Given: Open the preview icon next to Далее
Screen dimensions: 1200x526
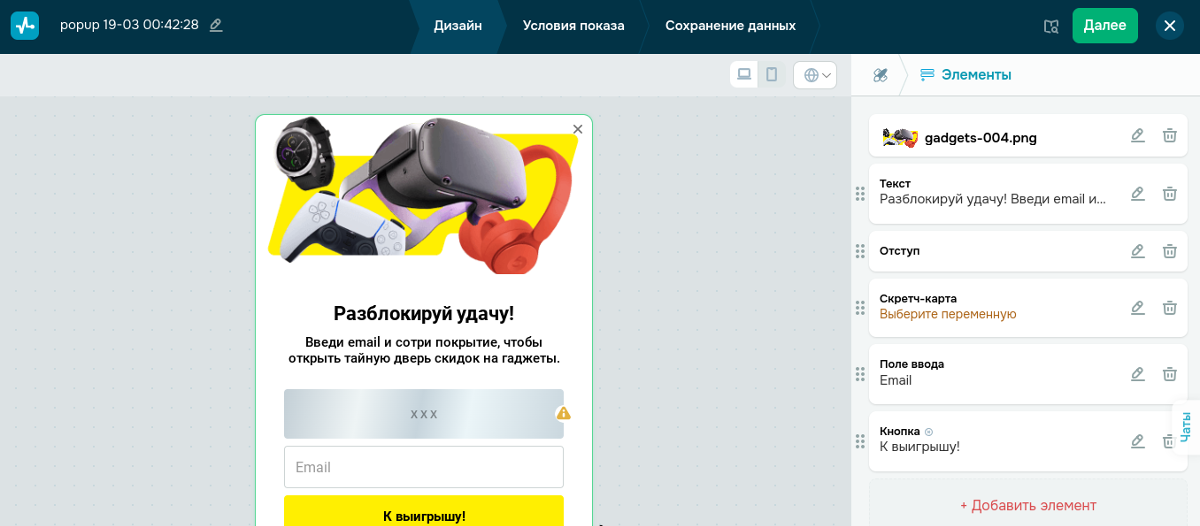Looking at the screenshot, I should coord(1050,26).
